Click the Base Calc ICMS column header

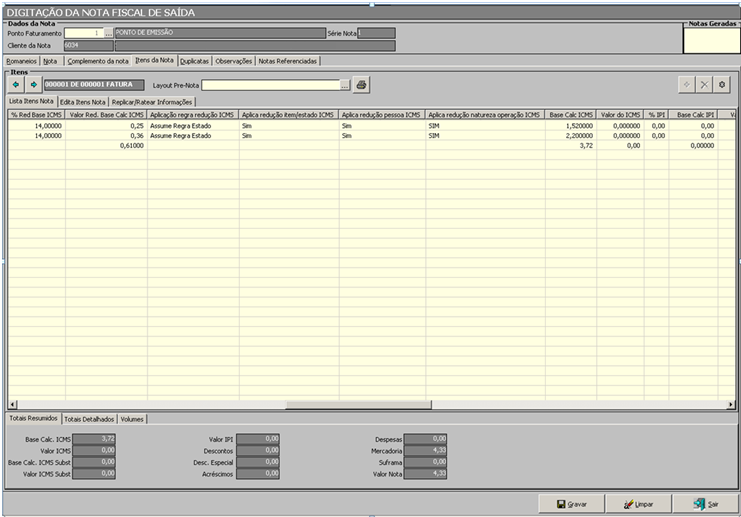[x=571, y=114]
